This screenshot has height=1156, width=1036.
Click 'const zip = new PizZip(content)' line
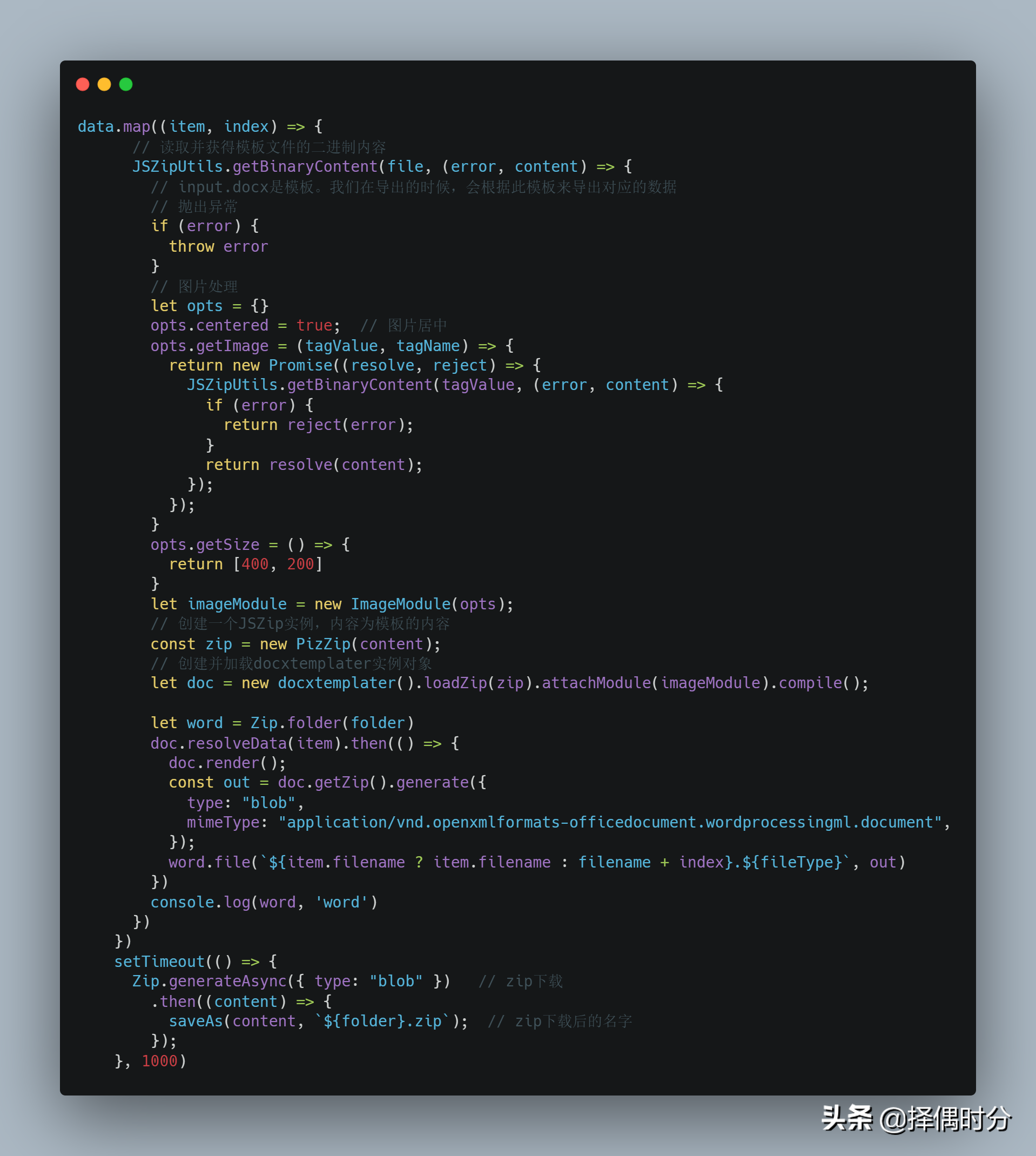tap(295, 644)
